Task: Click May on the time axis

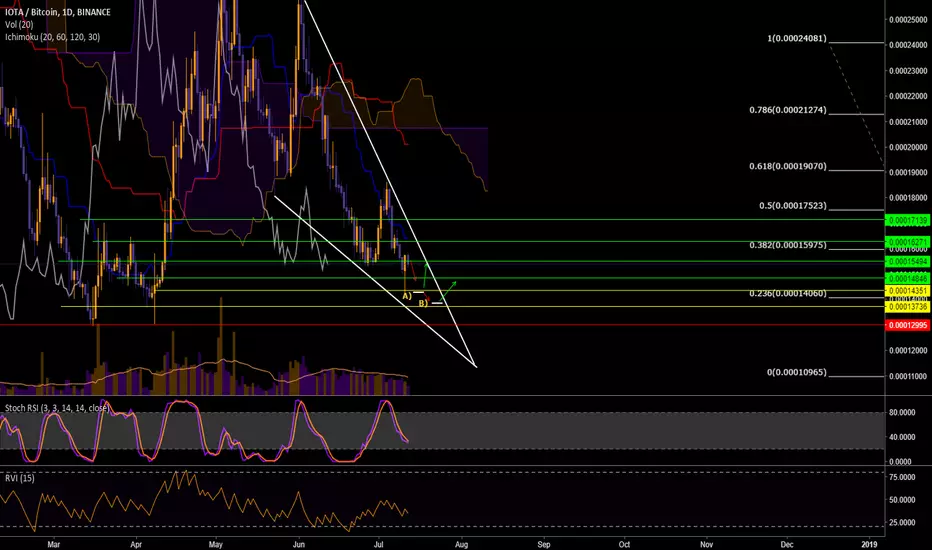Action: 216,544
